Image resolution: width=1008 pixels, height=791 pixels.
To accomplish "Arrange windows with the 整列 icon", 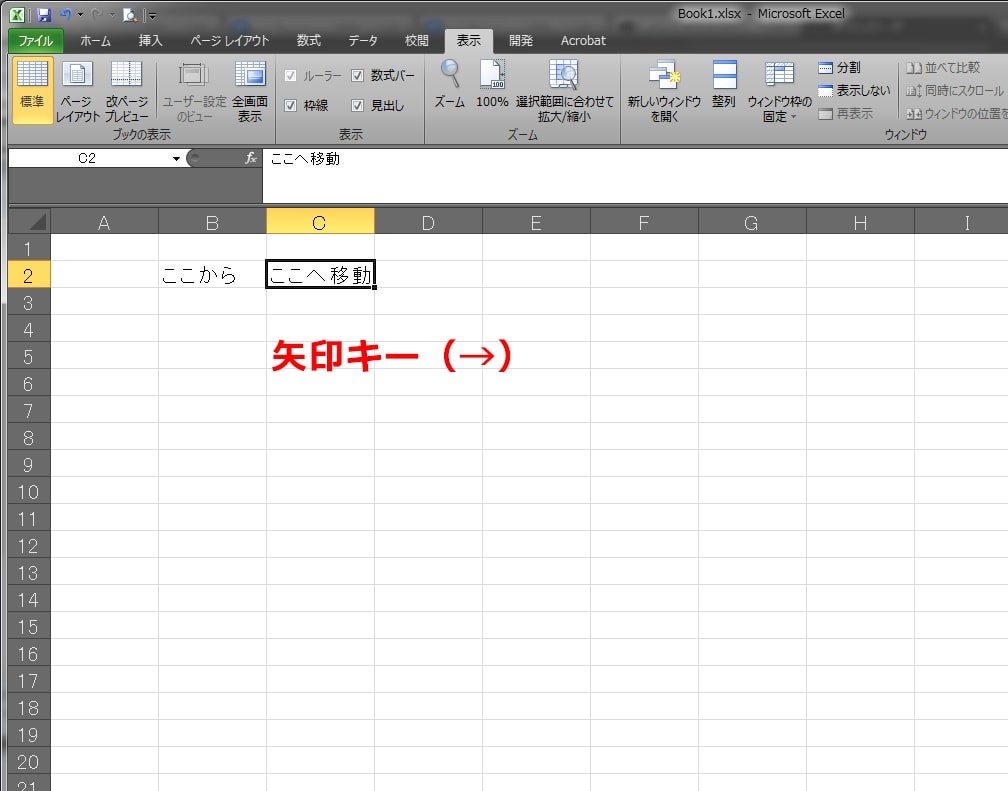I will pos(723,88).
